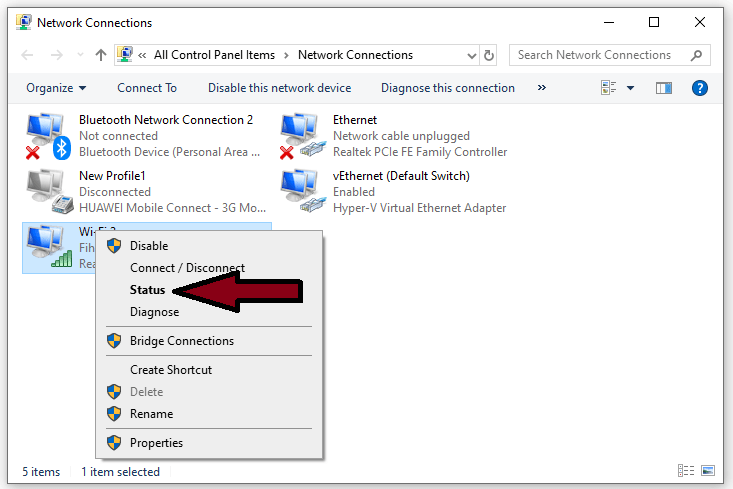The width and height of the screenshot is (733, 489).
Task: Choose Connect / Disconnect in context menu
Action: (x=209, y=268)
